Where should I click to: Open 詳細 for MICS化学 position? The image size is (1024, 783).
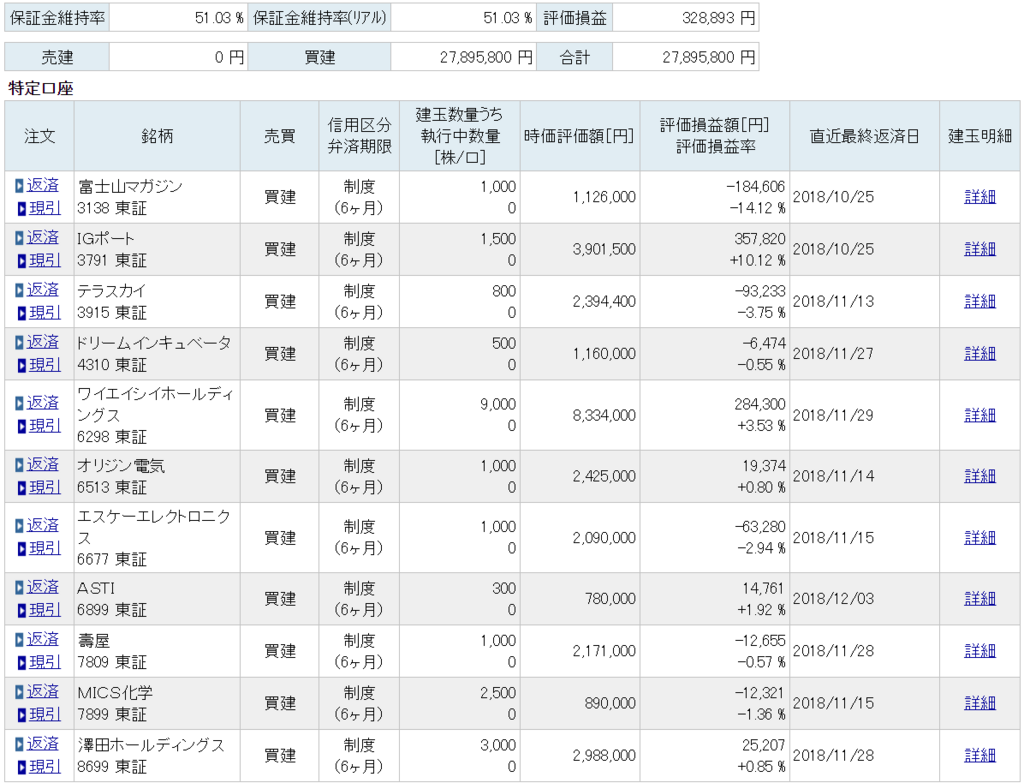click(x=980, y=703)
